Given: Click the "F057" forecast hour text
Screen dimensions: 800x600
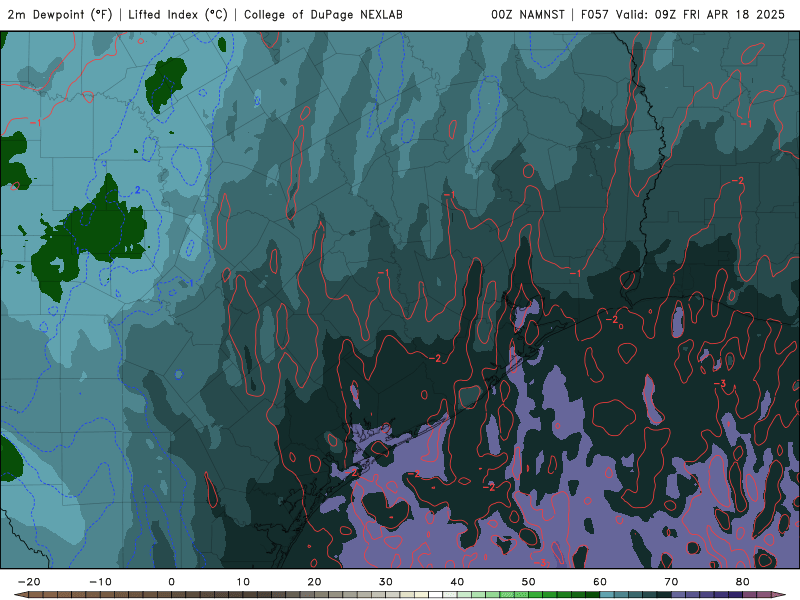Looking at the screenshot, I should click(595, 15).
